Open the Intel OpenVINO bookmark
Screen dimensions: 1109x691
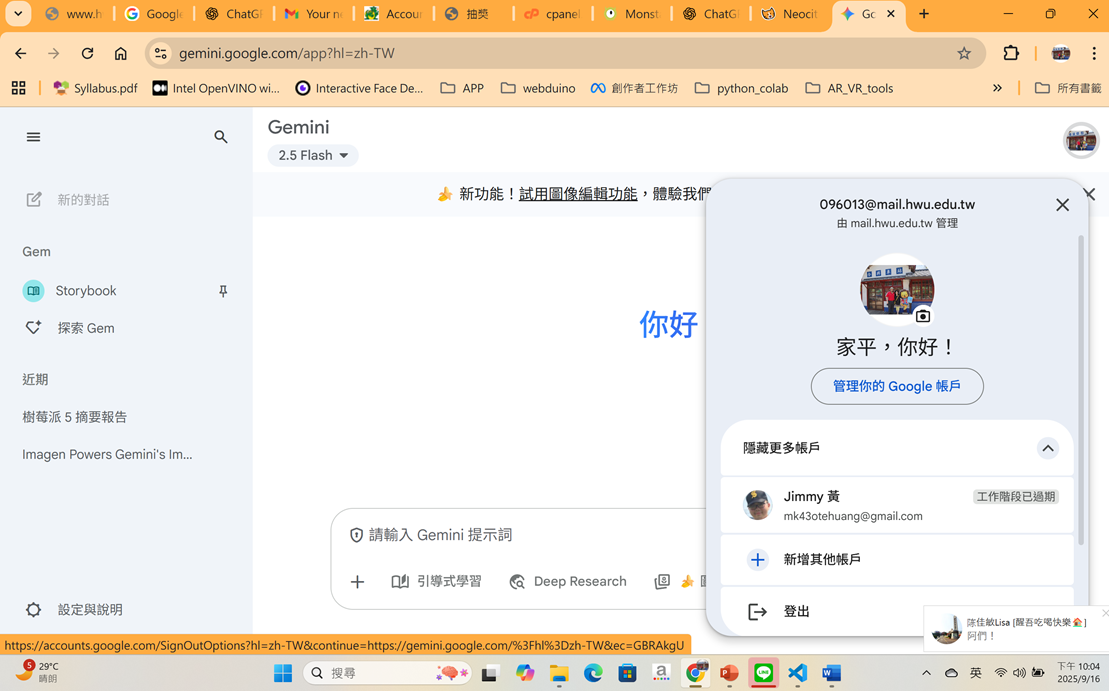coord(216,88)
